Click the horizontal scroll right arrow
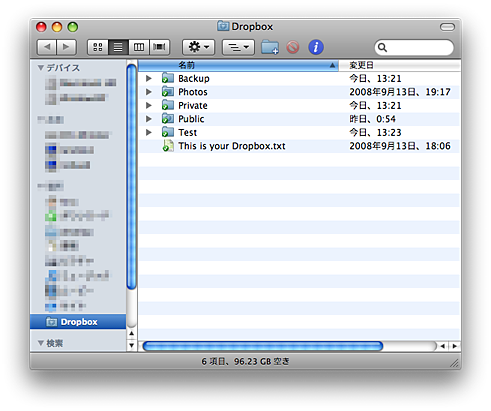491x411 pixels. pos(454,346)
